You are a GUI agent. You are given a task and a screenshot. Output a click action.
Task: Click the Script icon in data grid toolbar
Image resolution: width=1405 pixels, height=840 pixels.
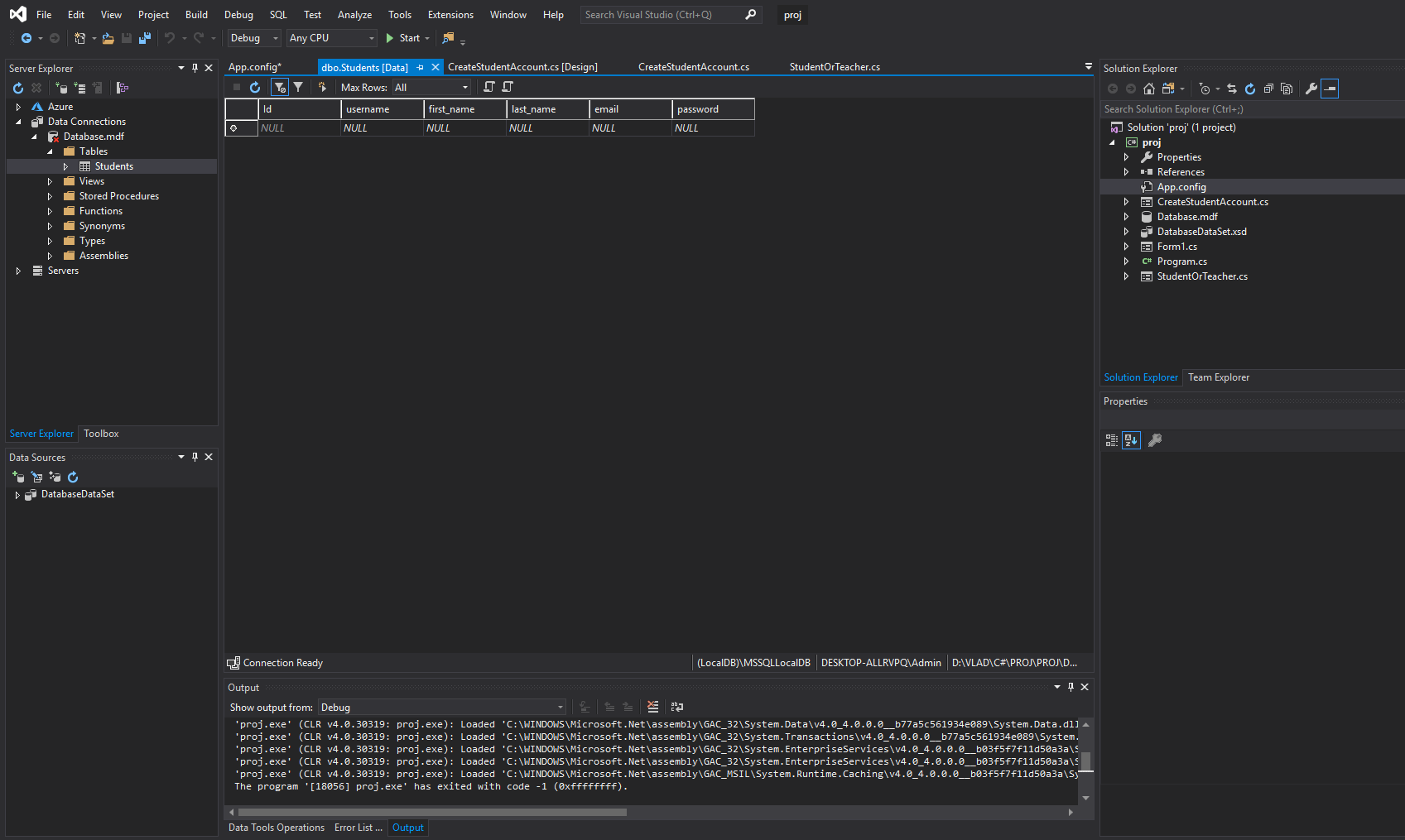tap(489, 87)
